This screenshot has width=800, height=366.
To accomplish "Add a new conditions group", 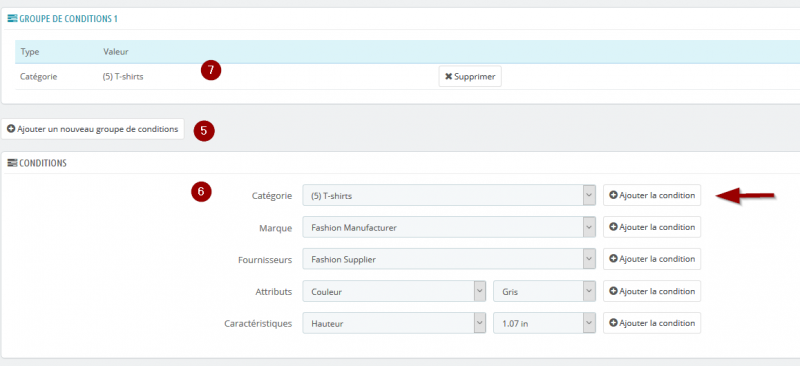I will click(92, 129).
